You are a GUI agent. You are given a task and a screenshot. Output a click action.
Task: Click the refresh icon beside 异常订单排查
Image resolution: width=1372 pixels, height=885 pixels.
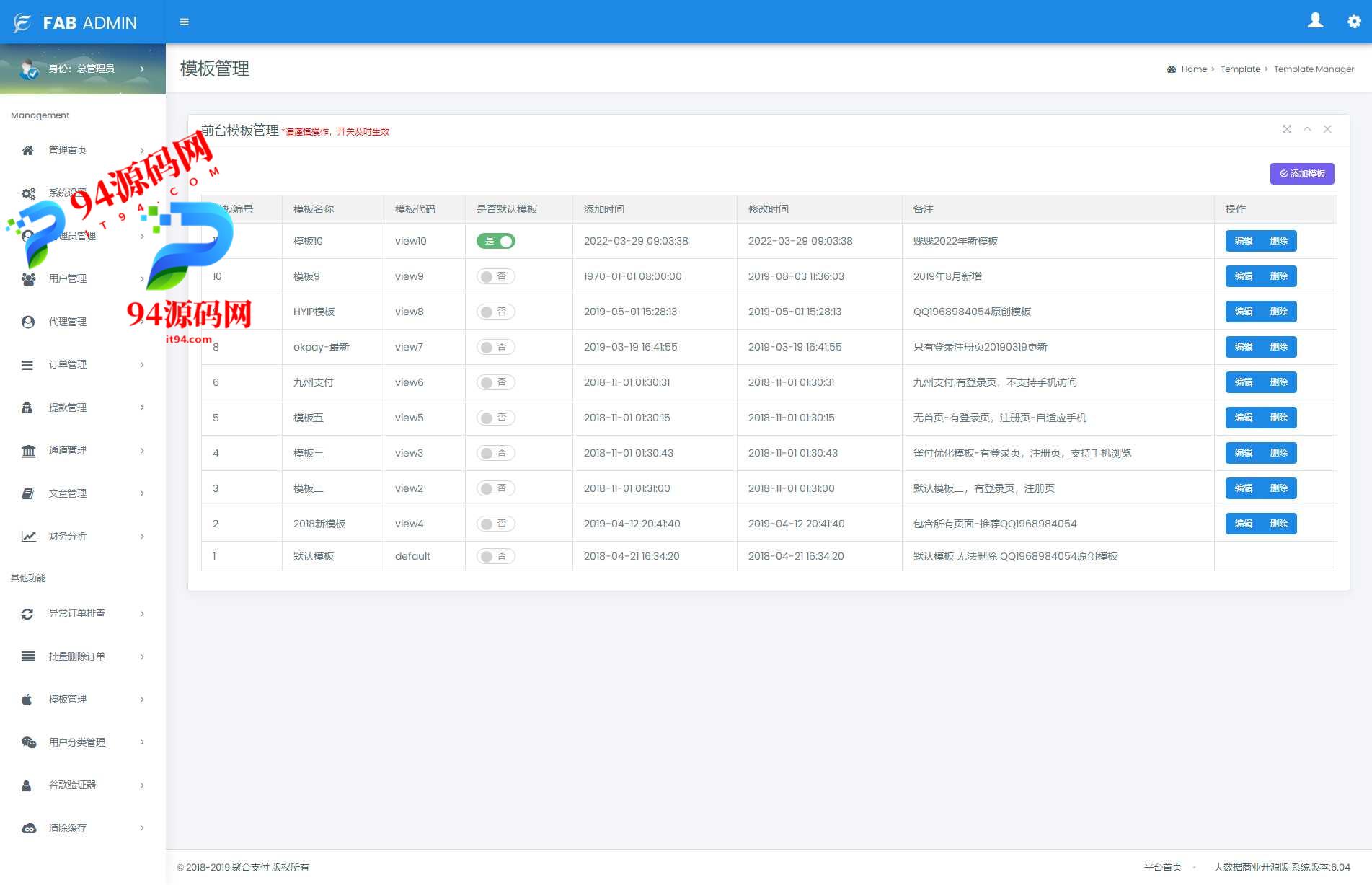tap(27, 614)
